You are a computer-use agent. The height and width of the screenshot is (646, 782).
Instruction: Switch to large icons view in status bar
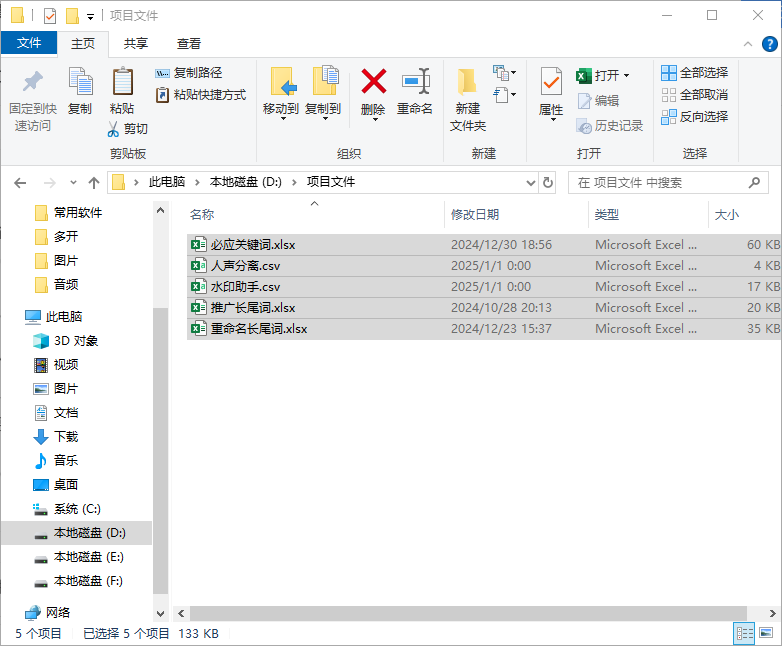(767, 633)
